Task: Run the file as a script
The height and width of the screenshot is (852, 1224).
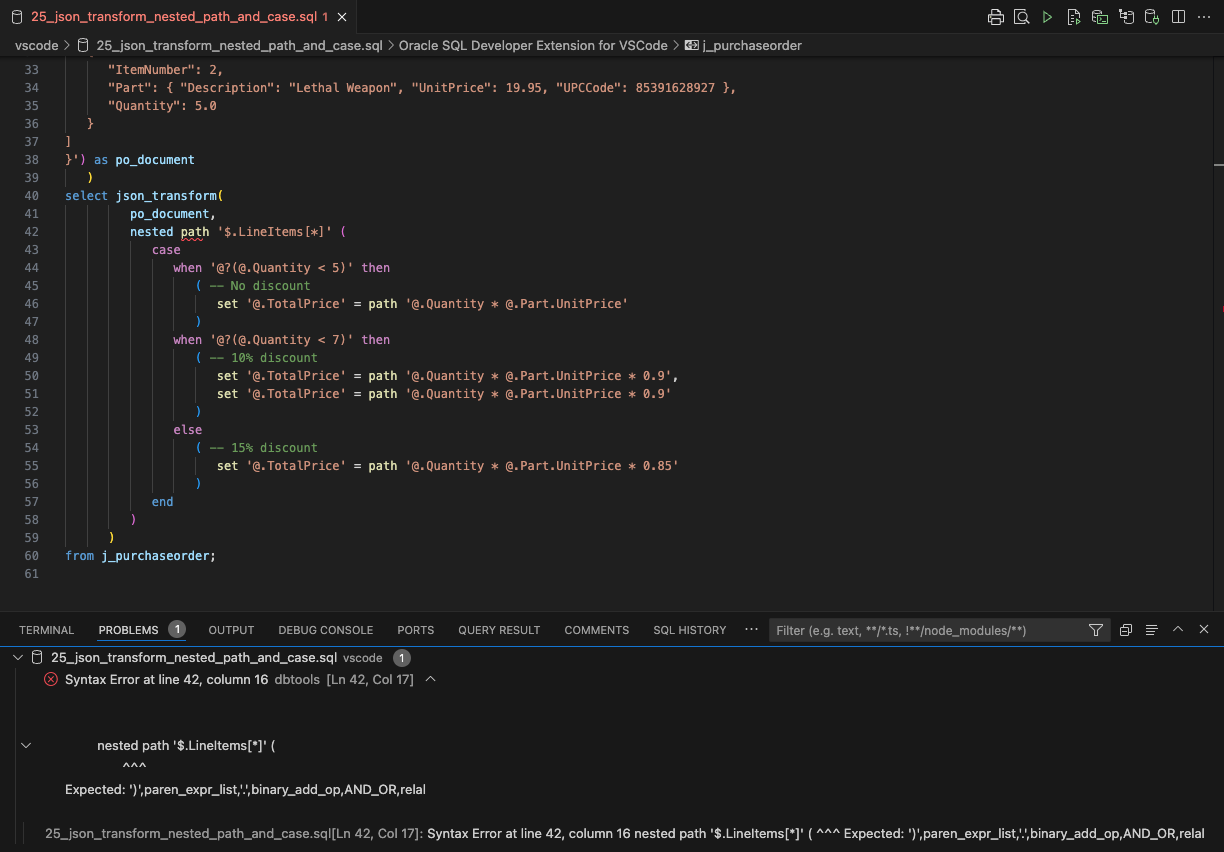Action: pos(1073,17)
